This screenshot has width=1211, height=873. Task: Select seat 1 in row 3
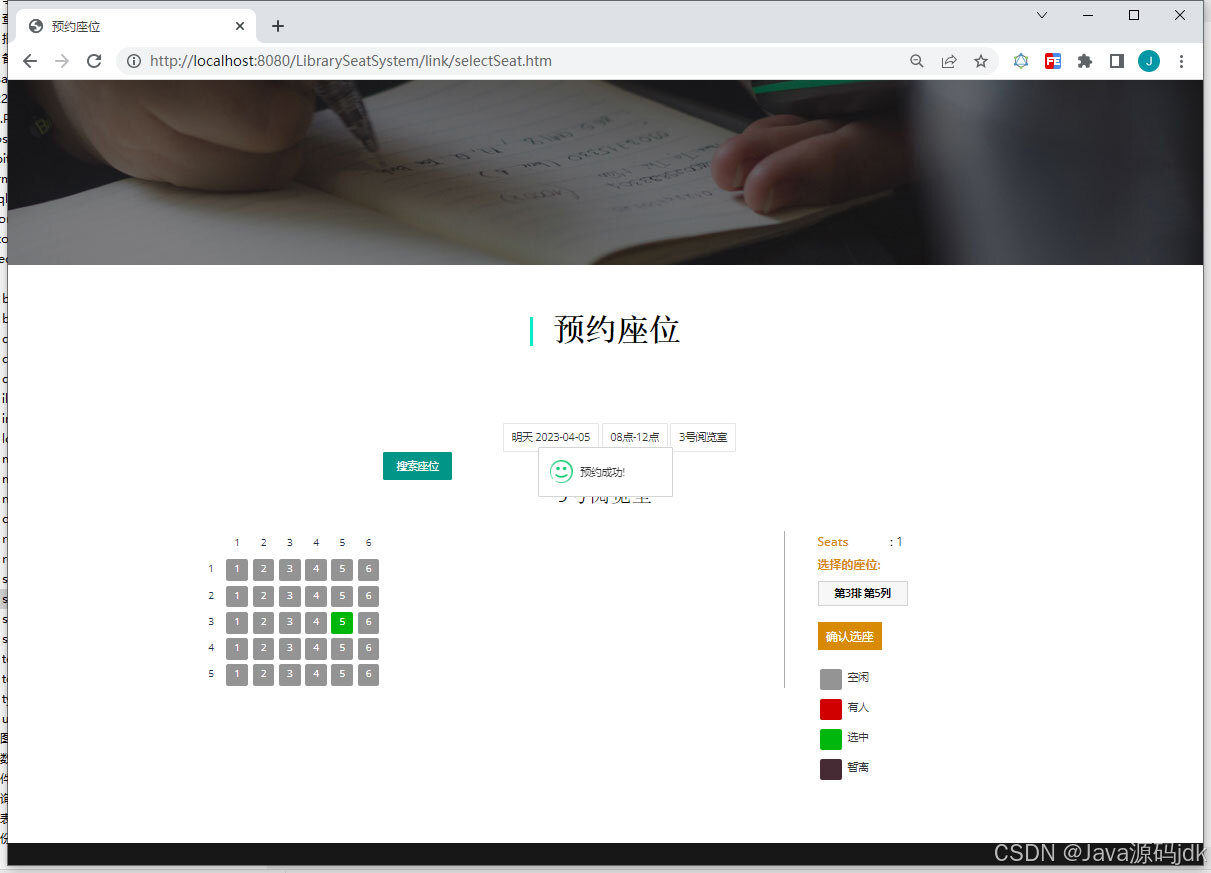tap(237, 622)
